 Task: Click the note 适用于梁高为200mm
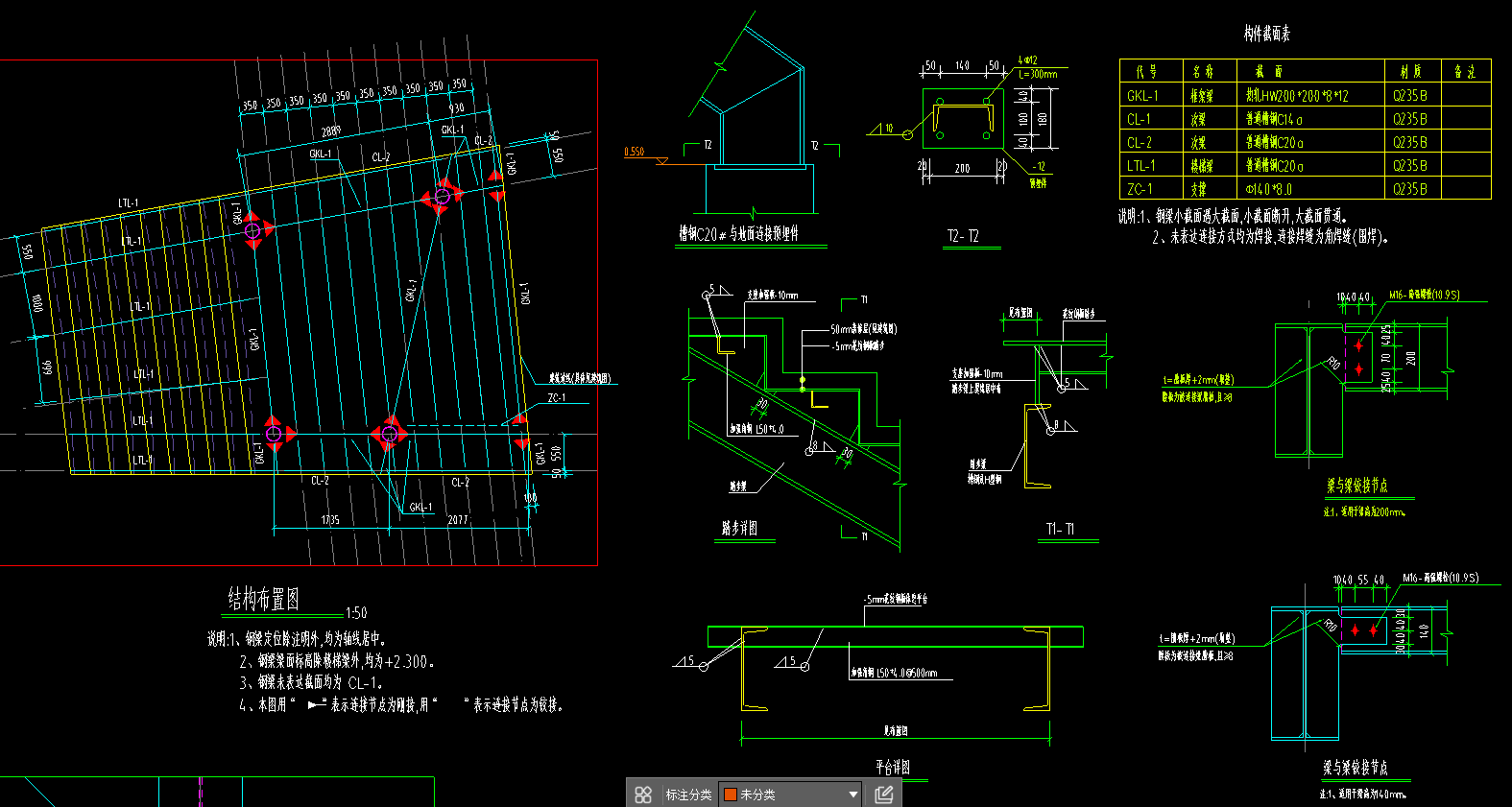[x=1364, y=512]
